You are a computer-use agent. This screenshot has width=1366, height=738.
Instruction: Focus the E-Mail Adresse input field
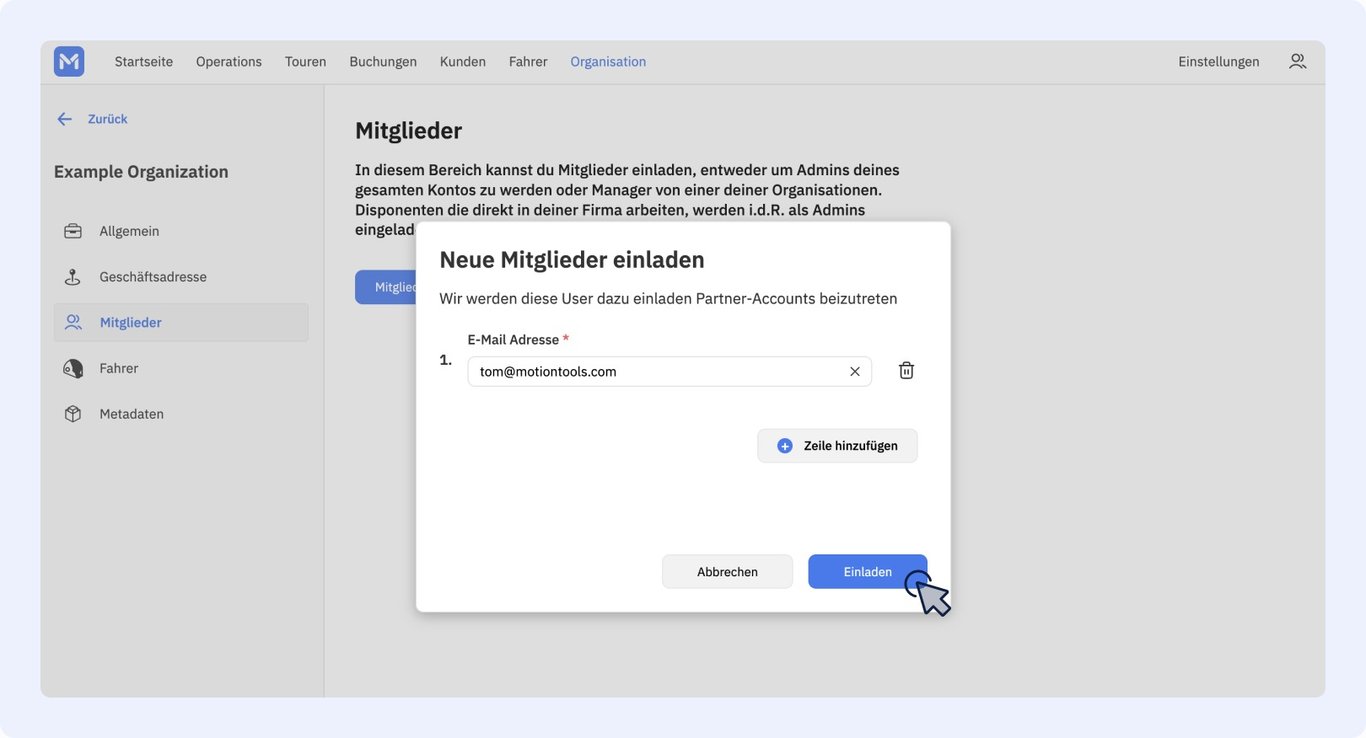670,372
